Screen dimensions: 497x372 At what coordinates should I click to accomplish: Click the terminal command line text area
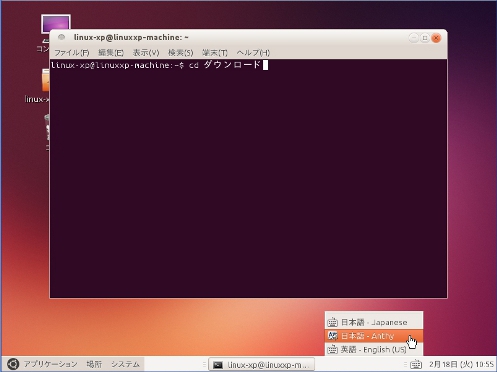pos(248,178)
